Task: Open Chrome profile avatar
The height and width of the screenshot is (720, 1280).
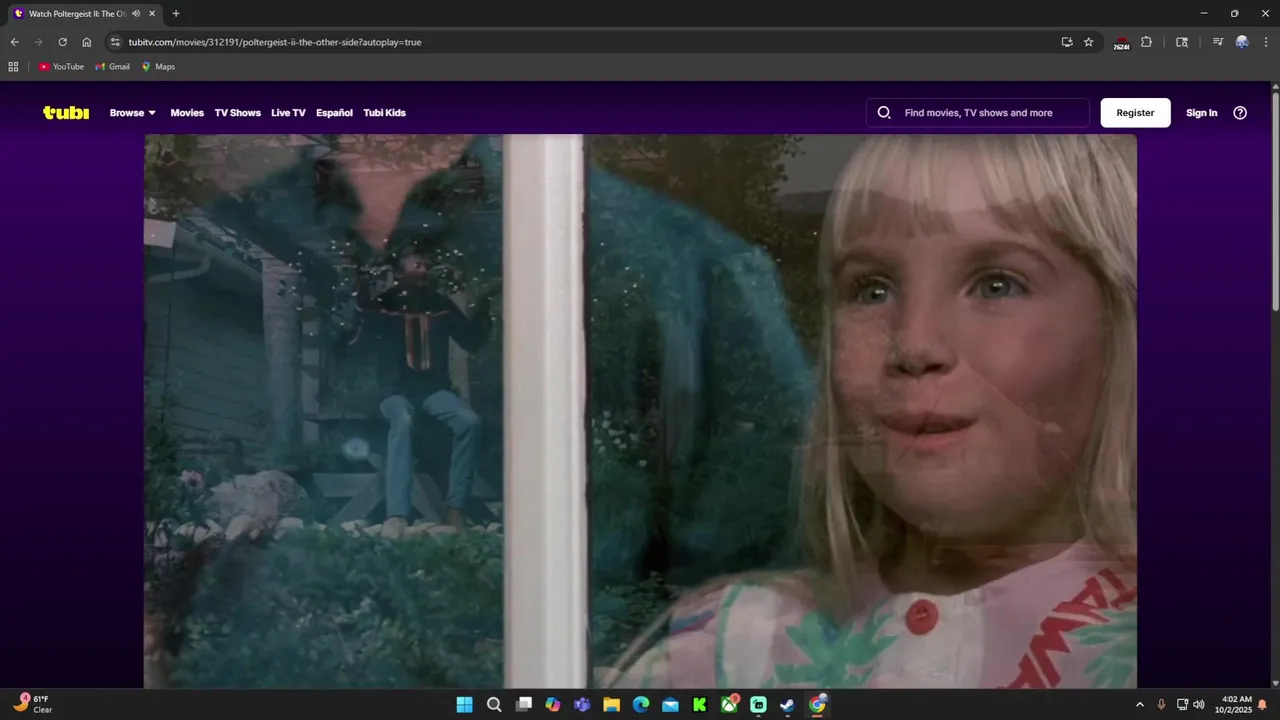Action: 1242,42
